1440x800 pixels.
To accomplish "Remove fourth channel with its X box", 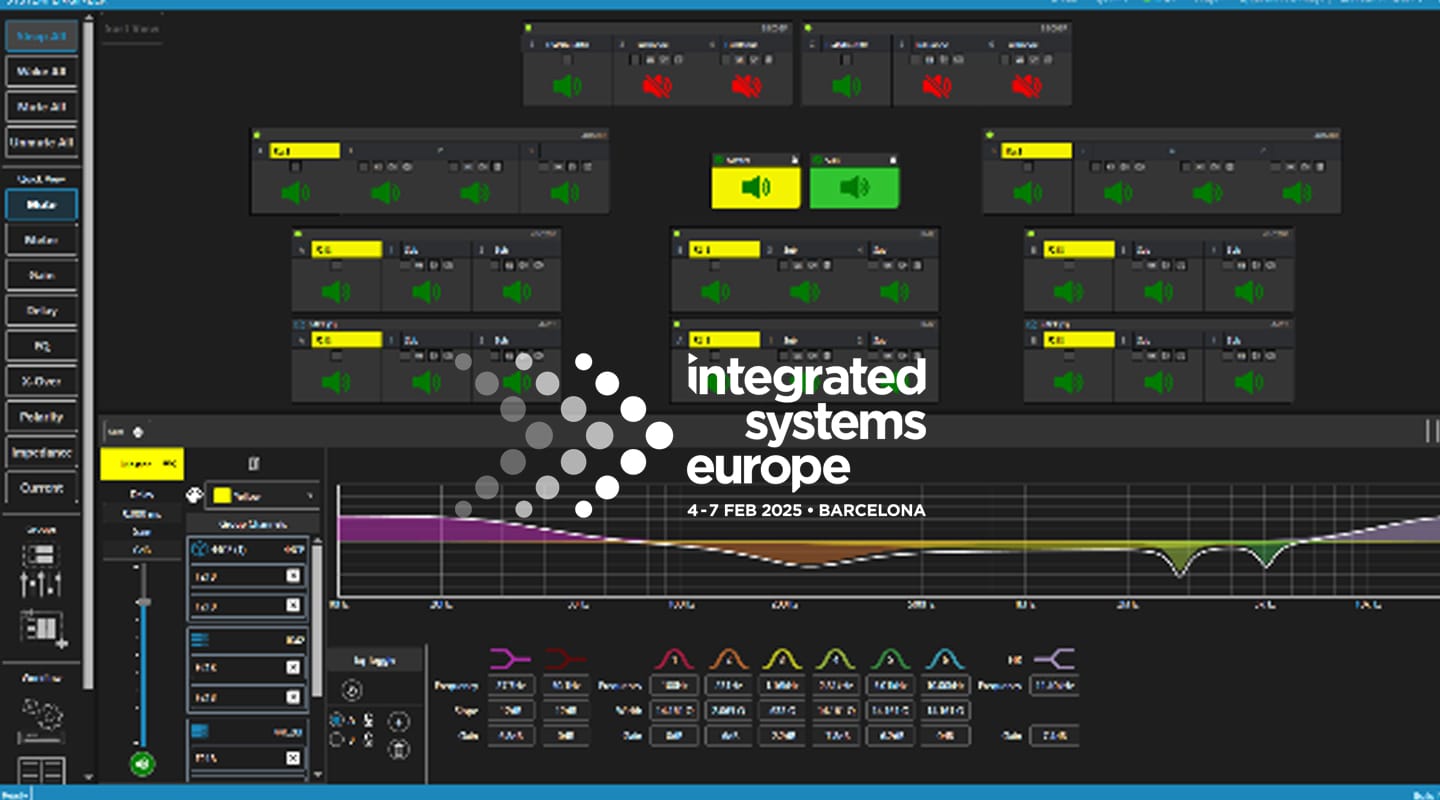I will point(293,697).
